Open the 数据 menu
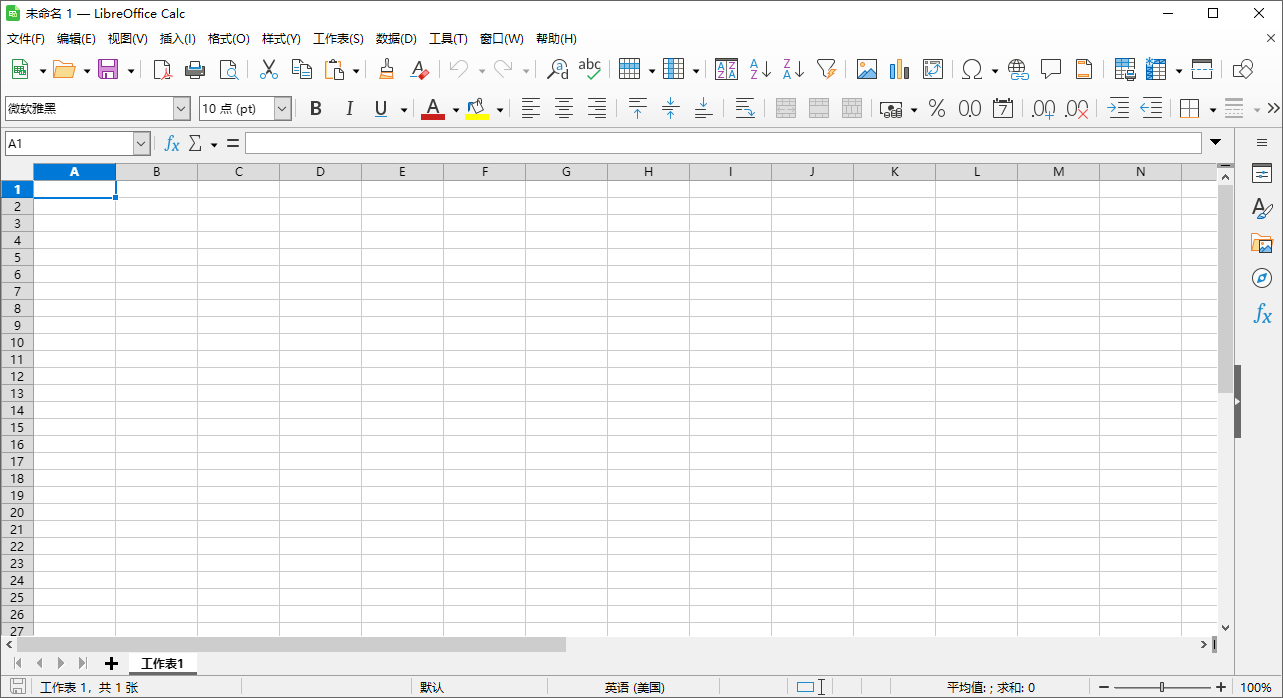 tap(396, 38)
